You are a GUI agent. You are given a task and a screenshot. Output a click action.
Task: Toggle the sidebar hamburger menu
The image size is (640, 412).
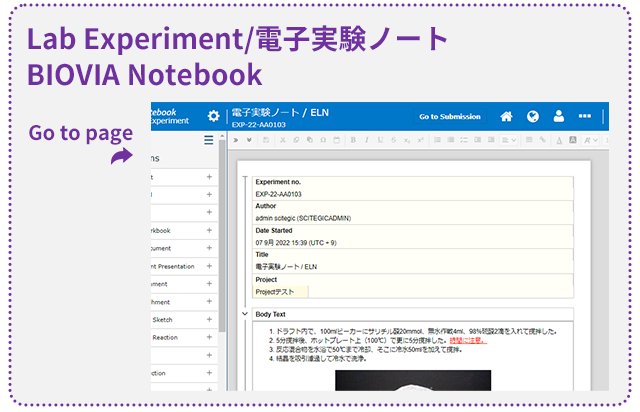209,140
